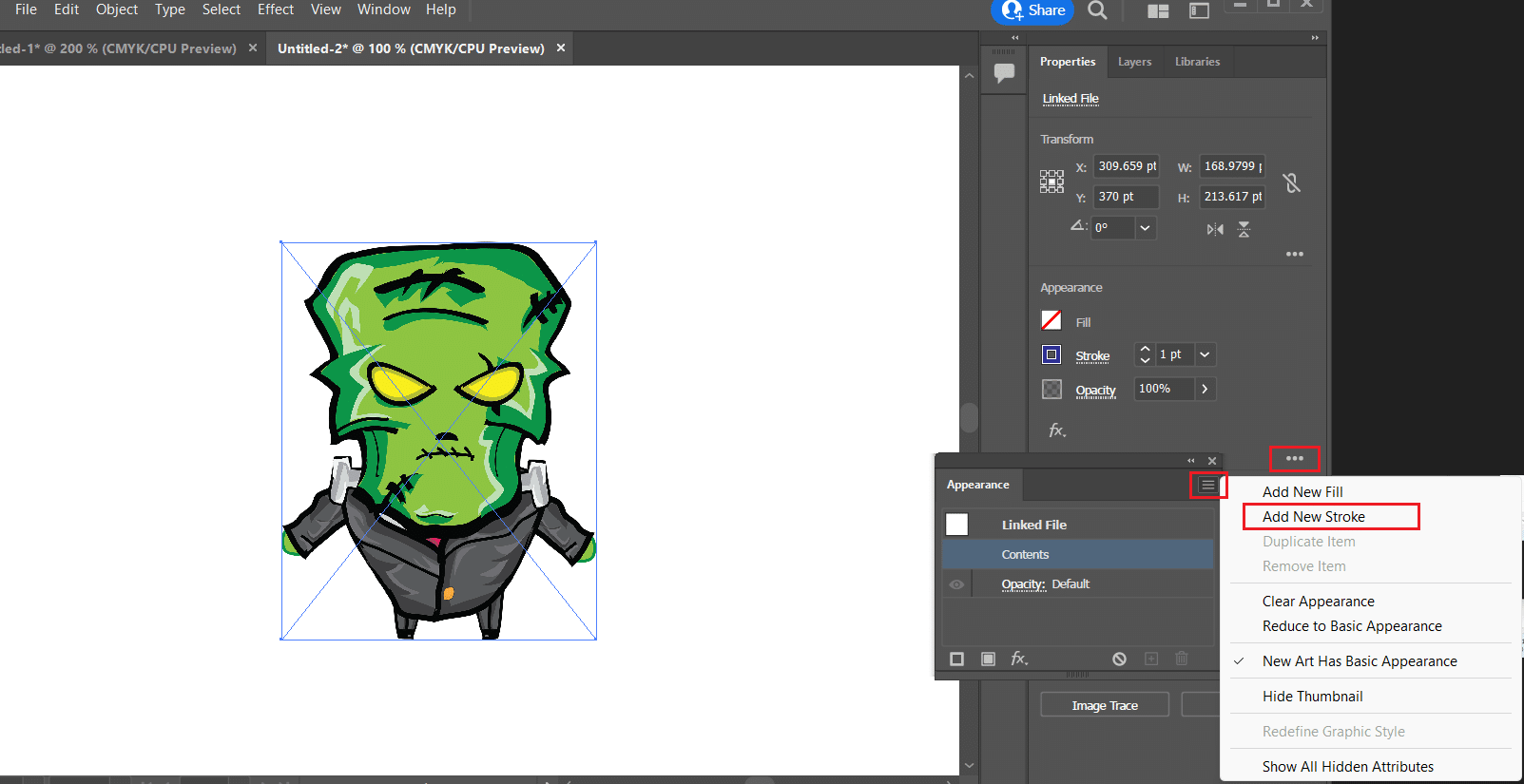Toggle visibility eye for Opacity row
1524x784 pixels.
pos(956,584)
